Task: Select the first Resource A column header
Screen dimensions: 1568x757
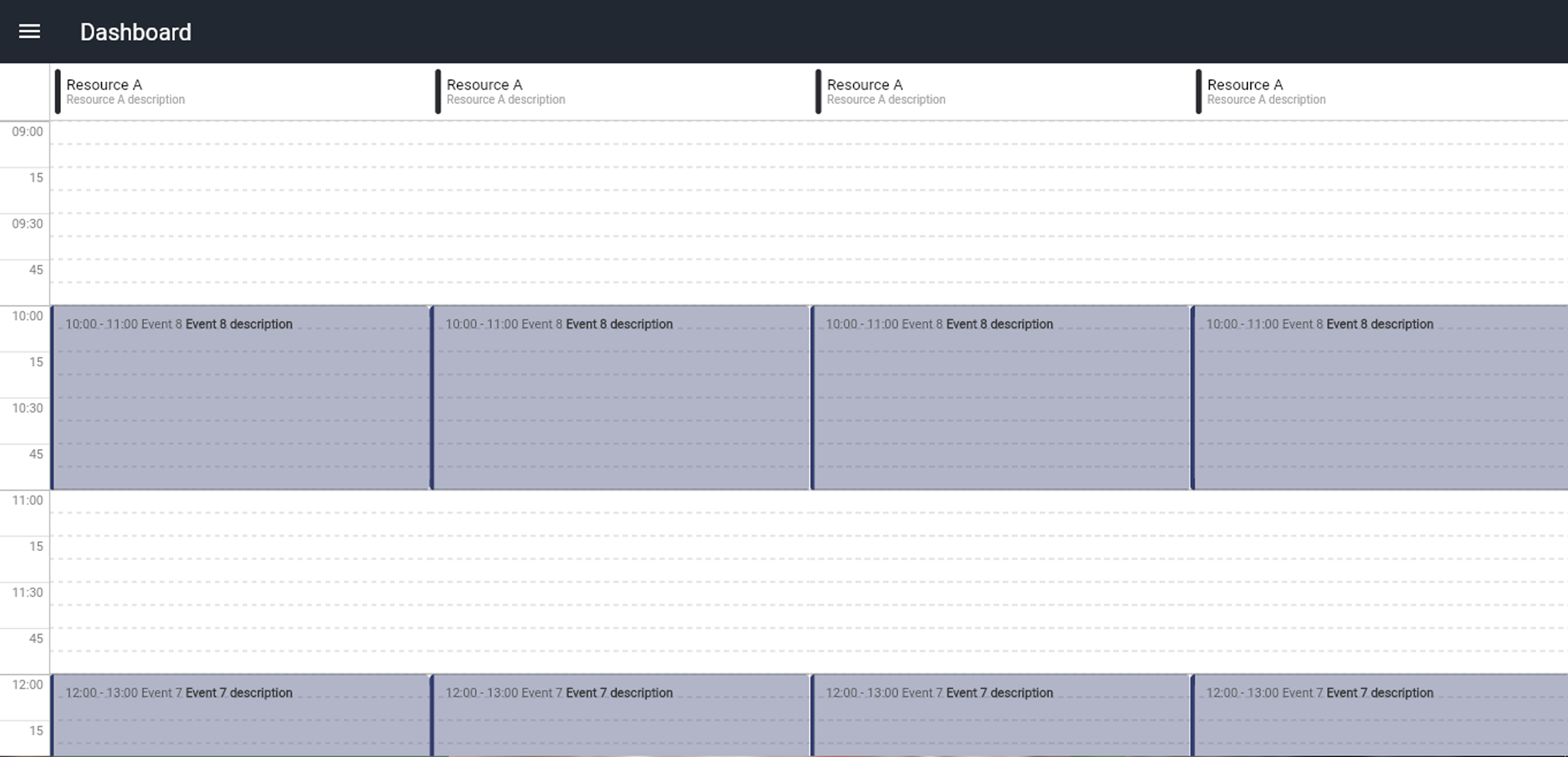Action: click(125, 91)
